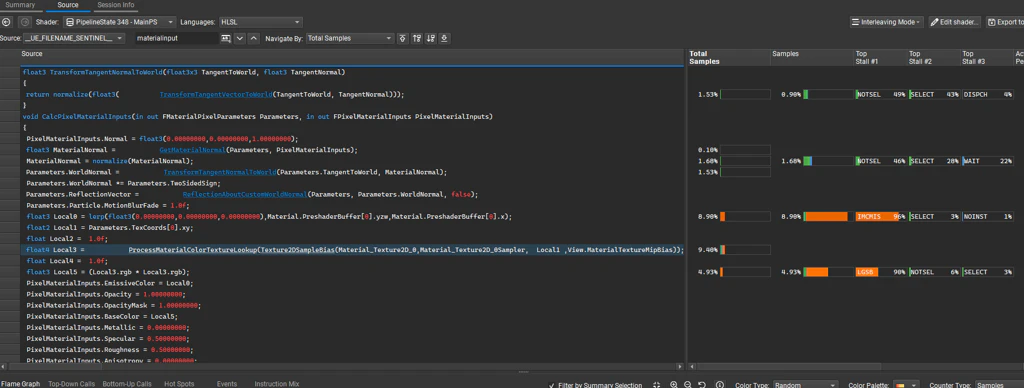The image size is (1024, 388).
Task: Jump to next search match chevron
Action: click(240, 39)
